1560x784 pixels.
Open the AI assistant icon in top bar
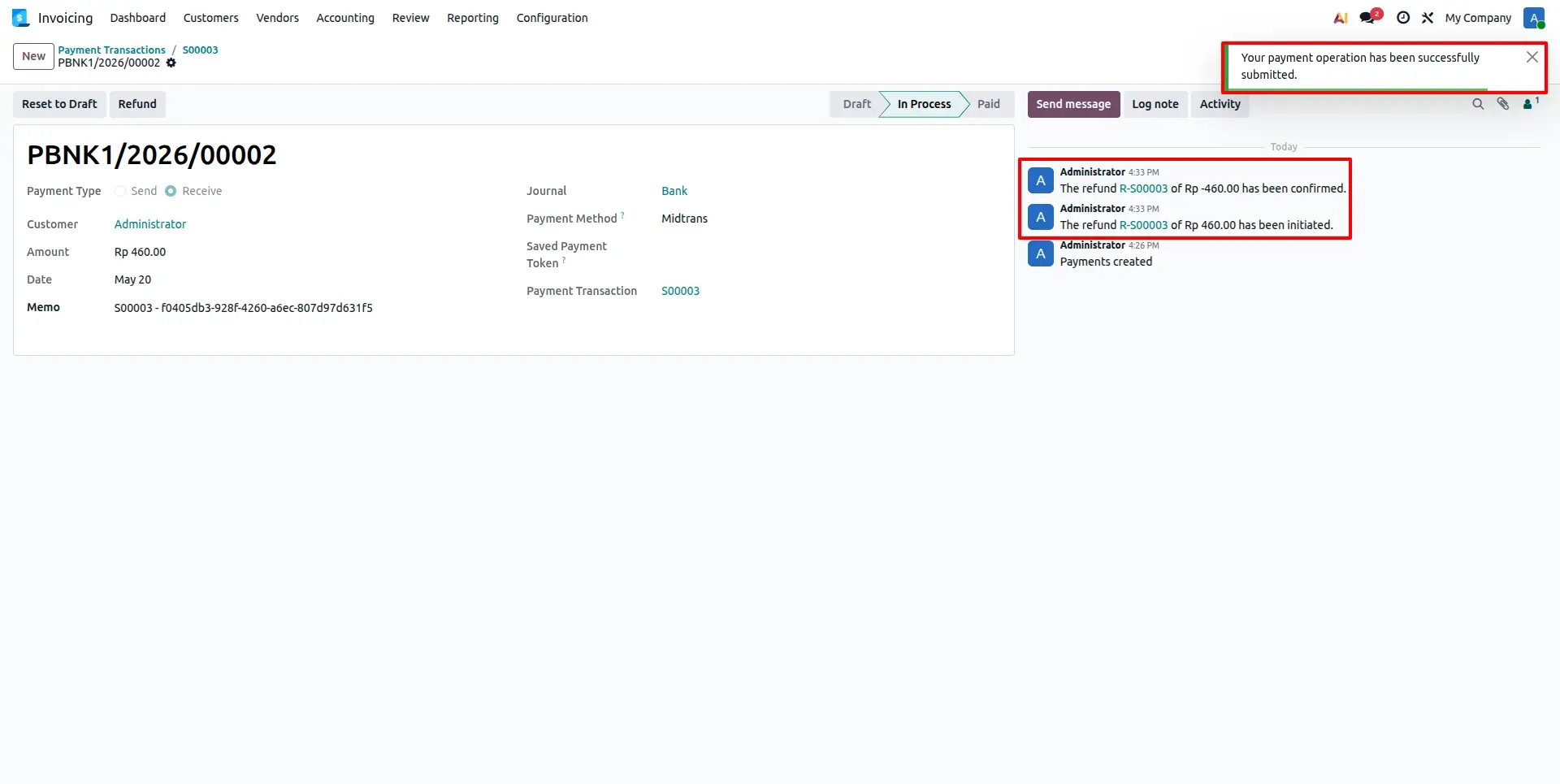coord(1341,18)
